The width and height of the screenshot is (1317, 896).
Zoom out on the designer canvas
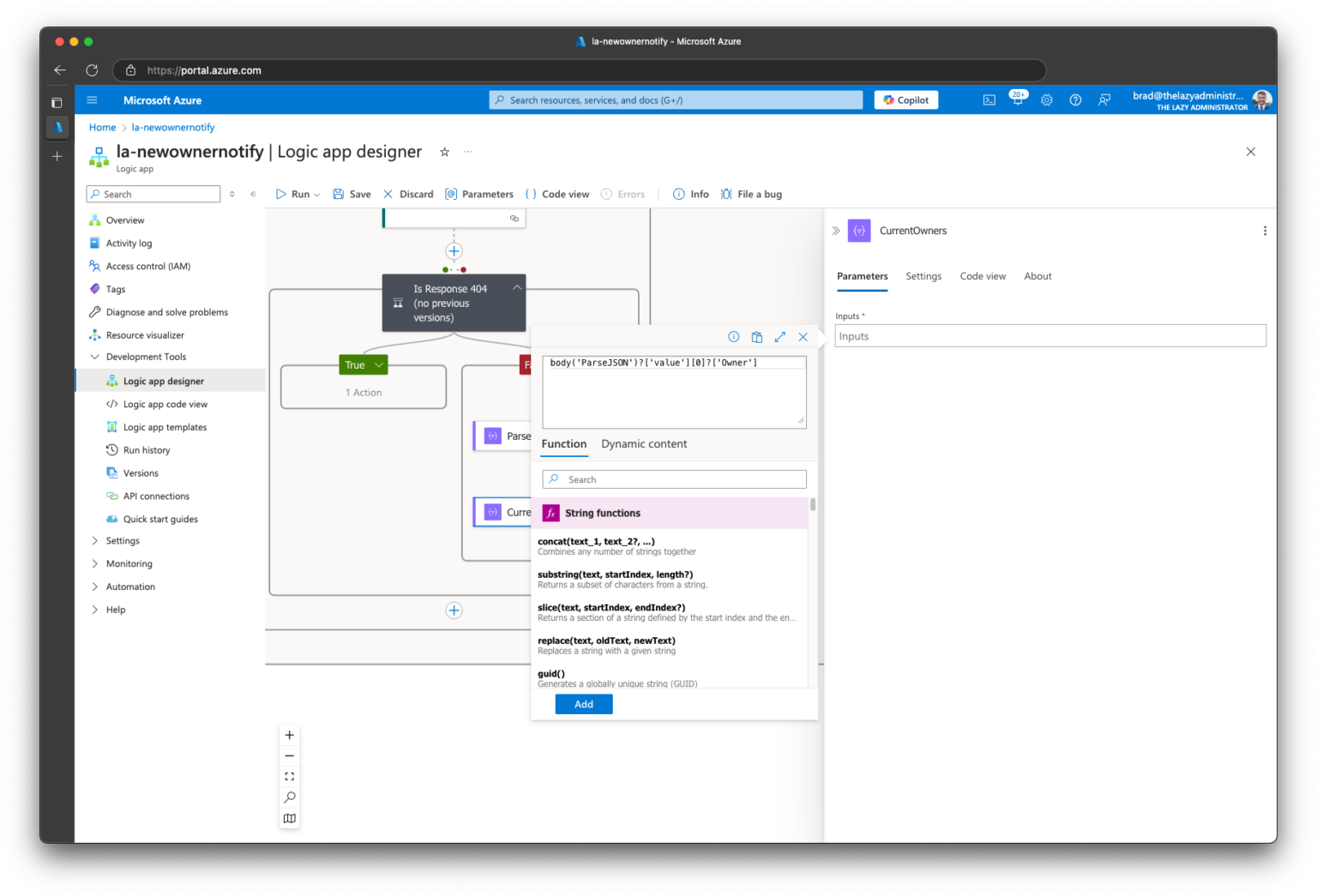(290, 756)
